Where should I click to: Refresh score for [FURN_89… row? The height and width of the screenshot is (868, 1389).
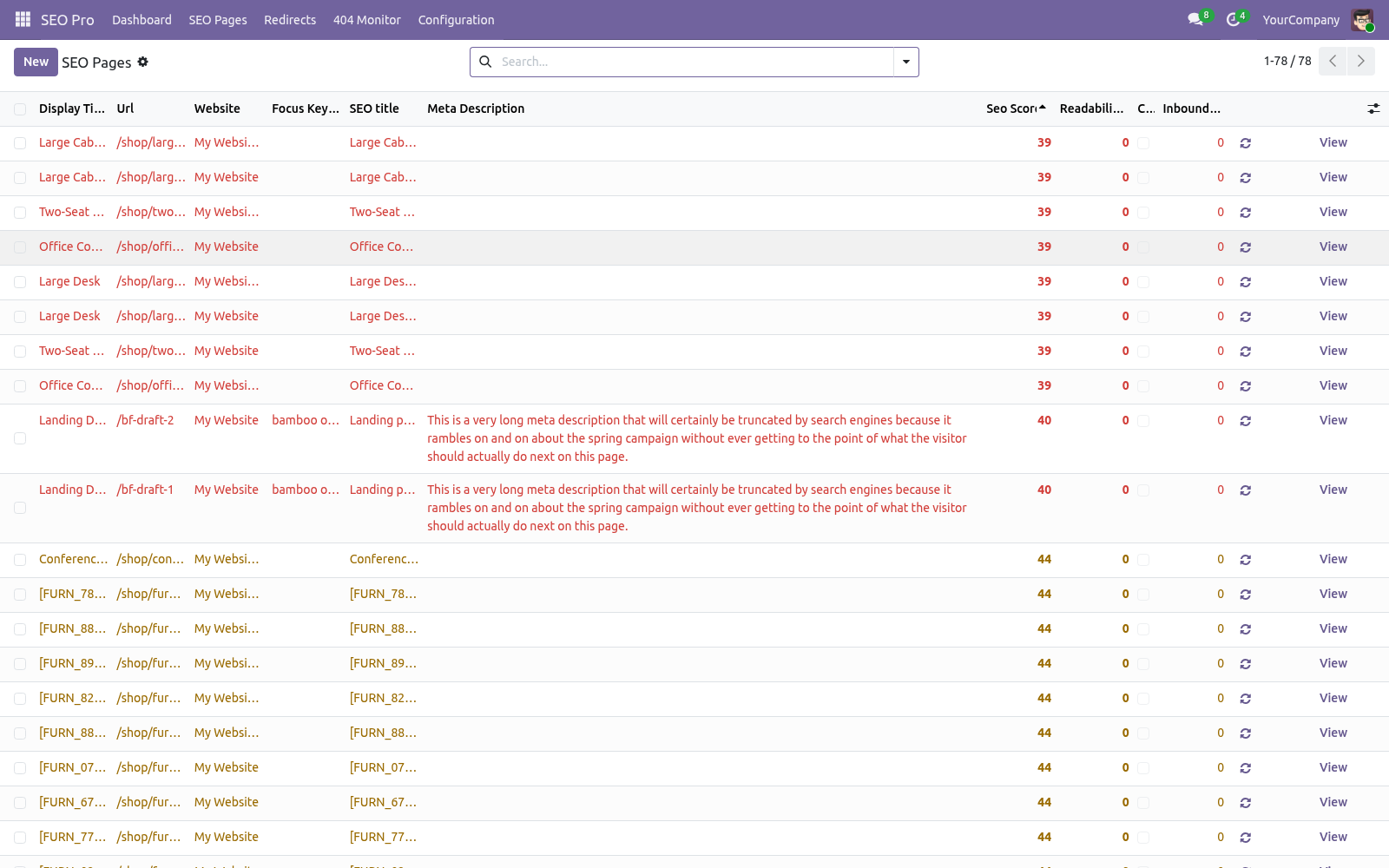click(1246, 664)
